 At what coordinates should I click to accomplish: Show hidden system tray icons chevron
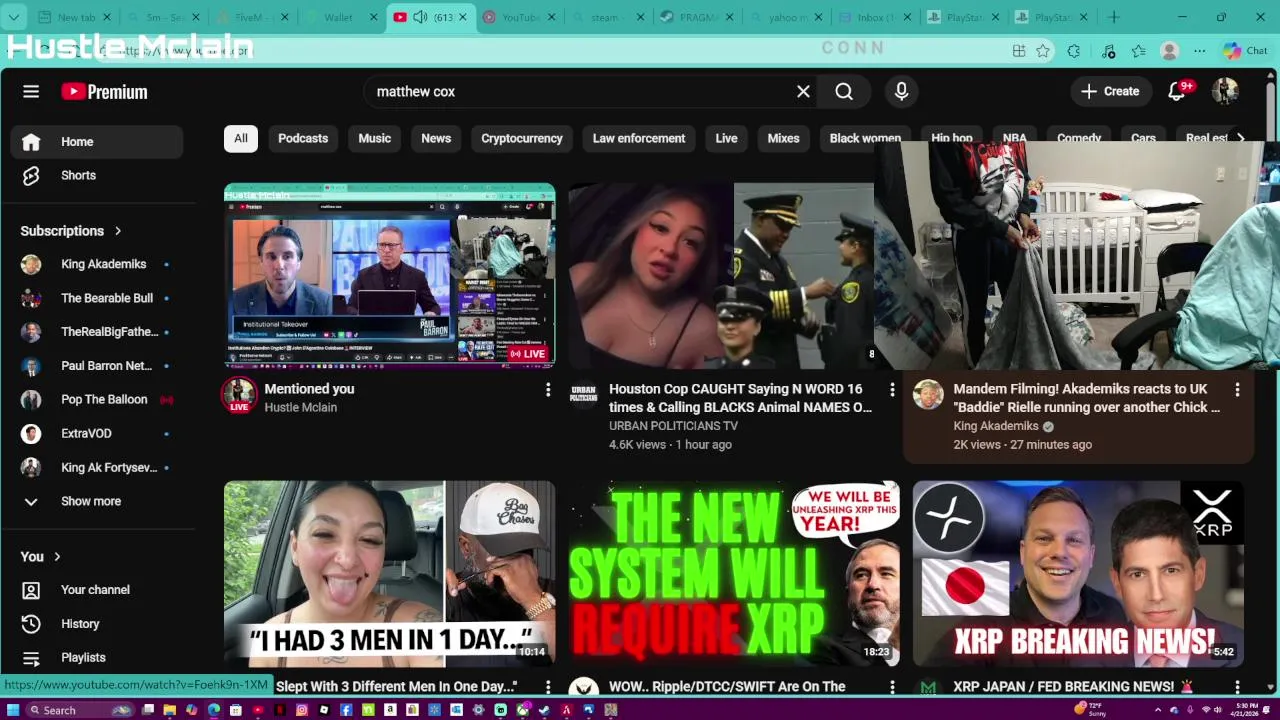[1158, 710]
